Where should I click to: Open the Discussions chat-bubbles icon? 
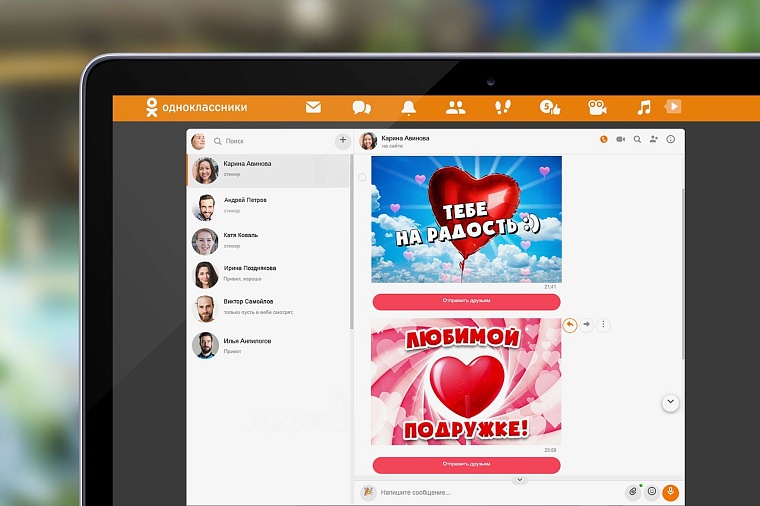click(x=361, y=108)
